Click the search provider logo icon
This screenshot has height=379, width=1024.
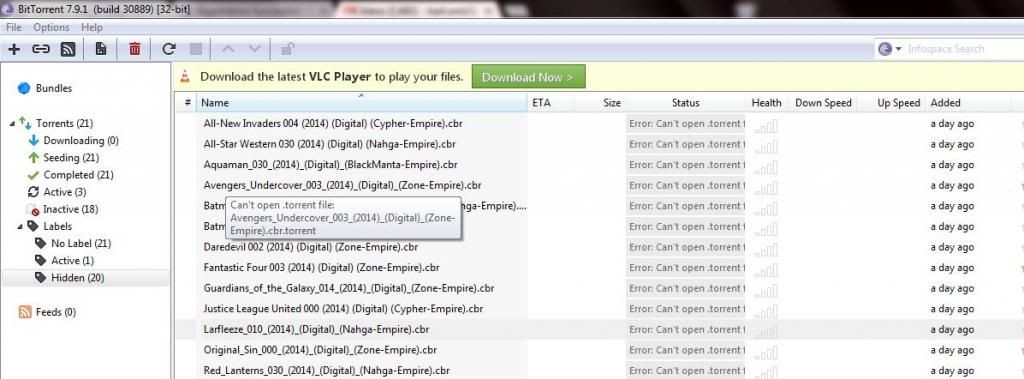click(x=885, y=49)
